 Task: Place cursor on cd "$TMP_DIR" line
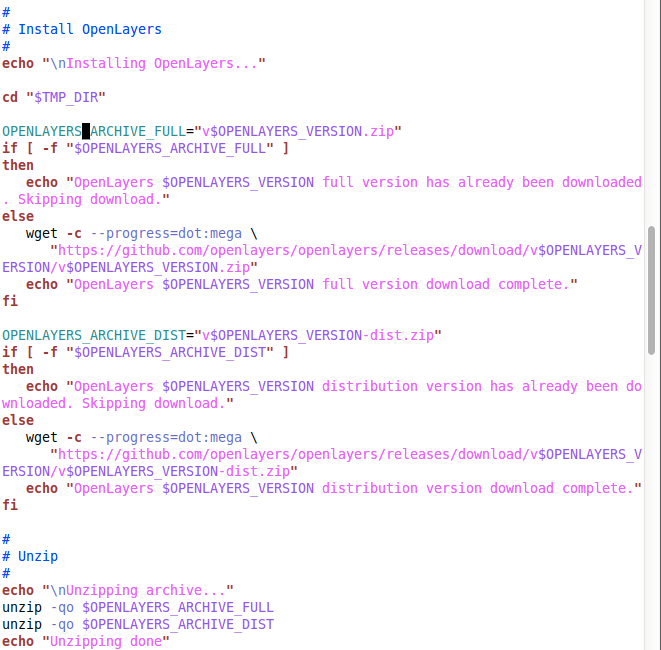[54, 97]
